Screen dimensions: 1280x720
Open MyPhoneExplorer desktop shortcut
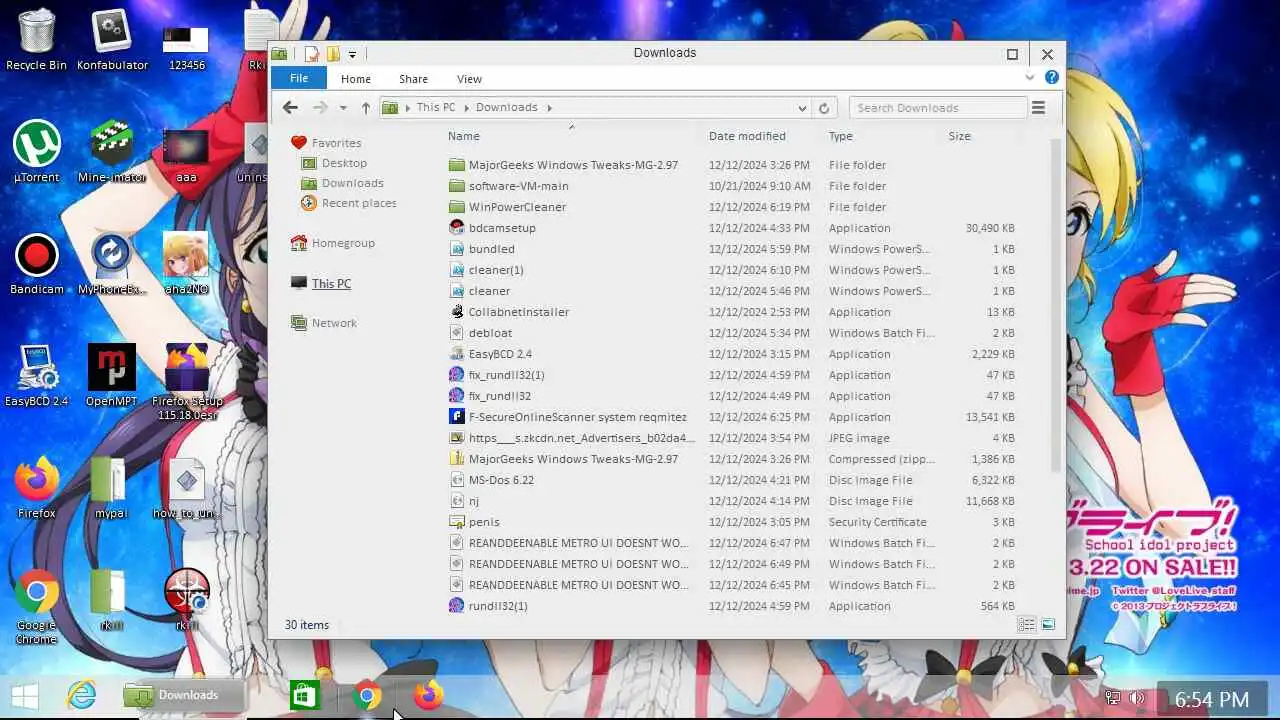(112, 264)
